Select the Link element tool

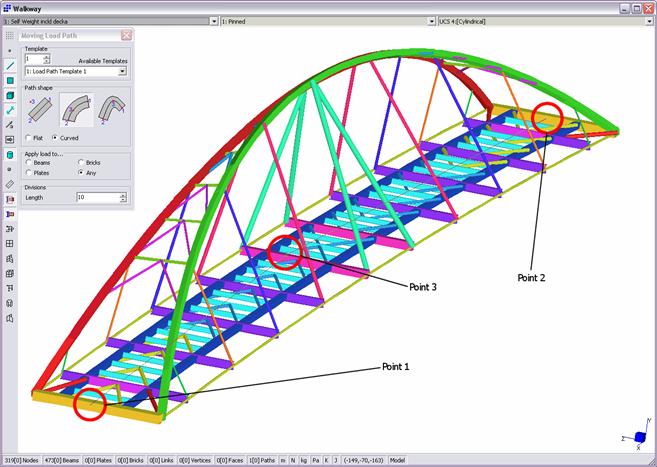pos(10,110)
